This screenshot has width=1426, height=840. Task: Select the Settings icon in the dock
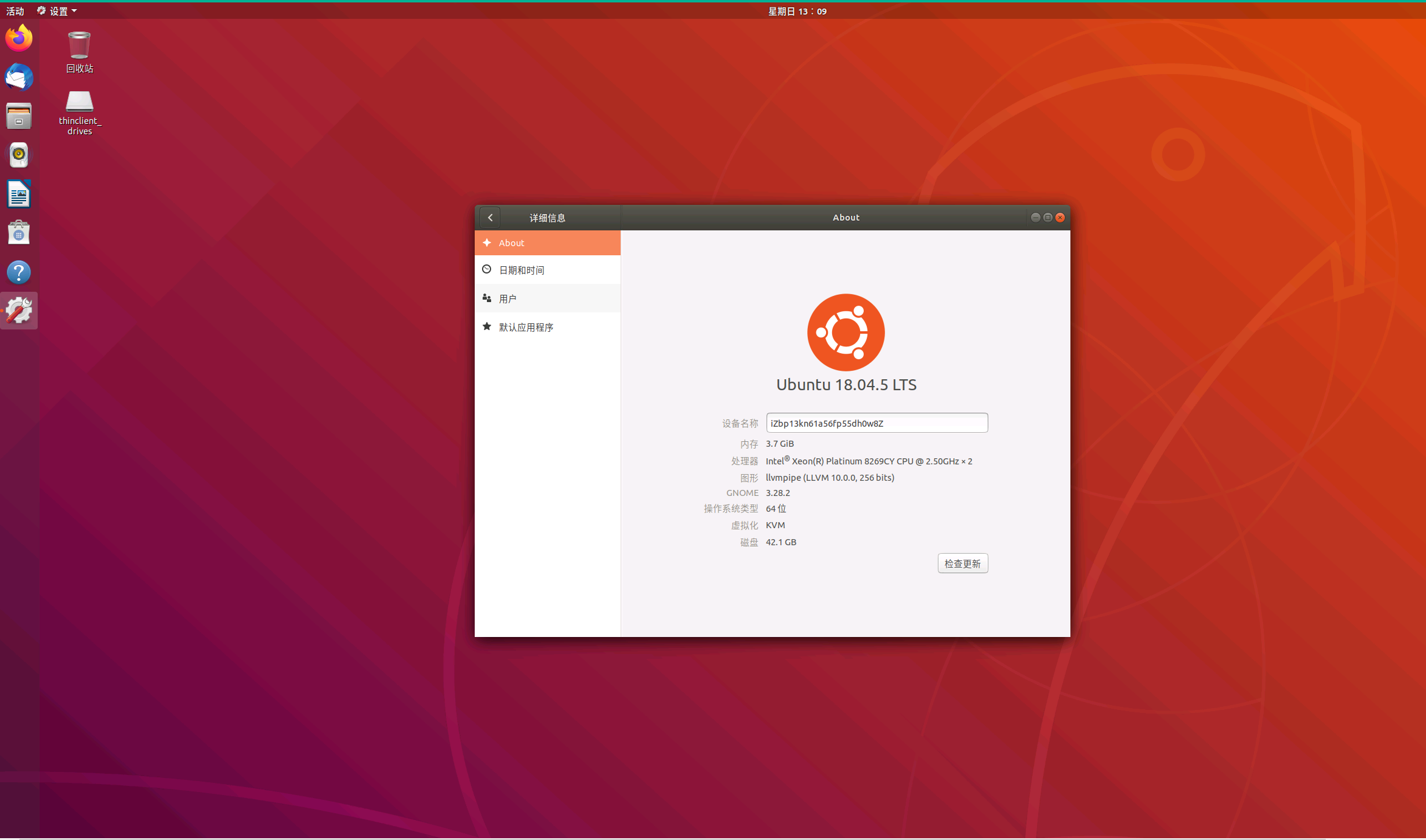[x=19, y=311]
